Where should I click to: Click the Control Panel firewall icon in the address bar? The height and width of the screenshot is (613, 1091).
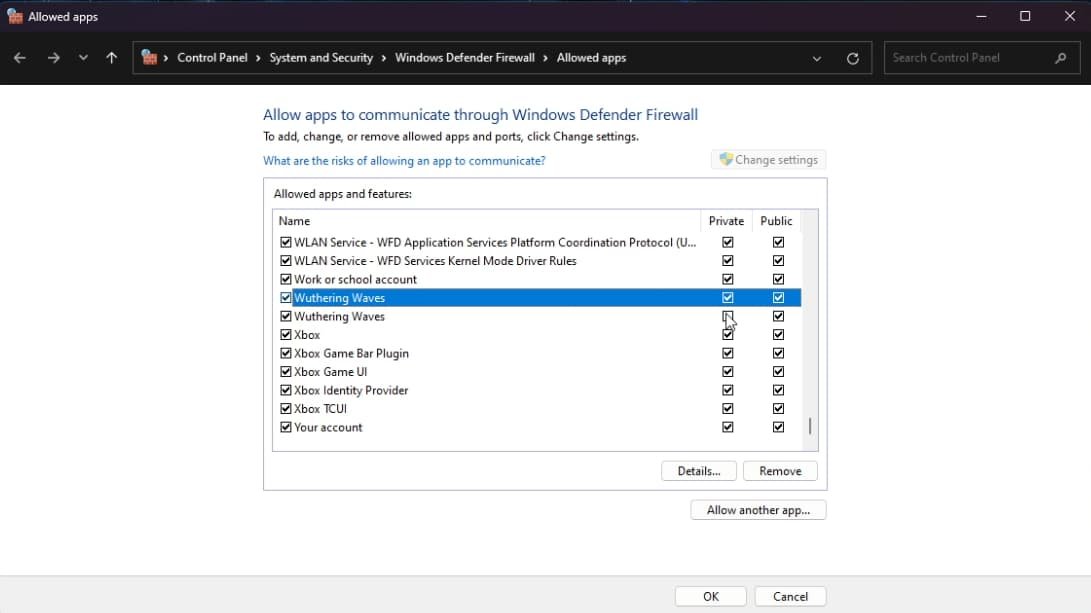(149, 57)
